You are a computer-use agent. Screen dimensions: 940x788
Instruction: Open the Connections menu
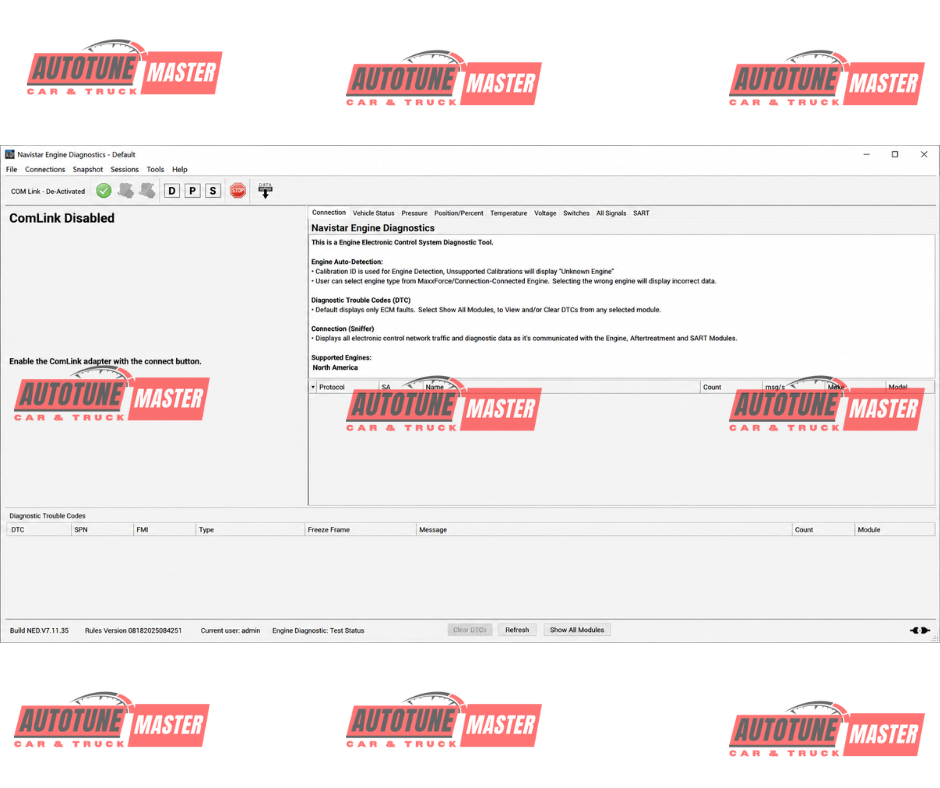pyautogui.click(x=45, y=169)
